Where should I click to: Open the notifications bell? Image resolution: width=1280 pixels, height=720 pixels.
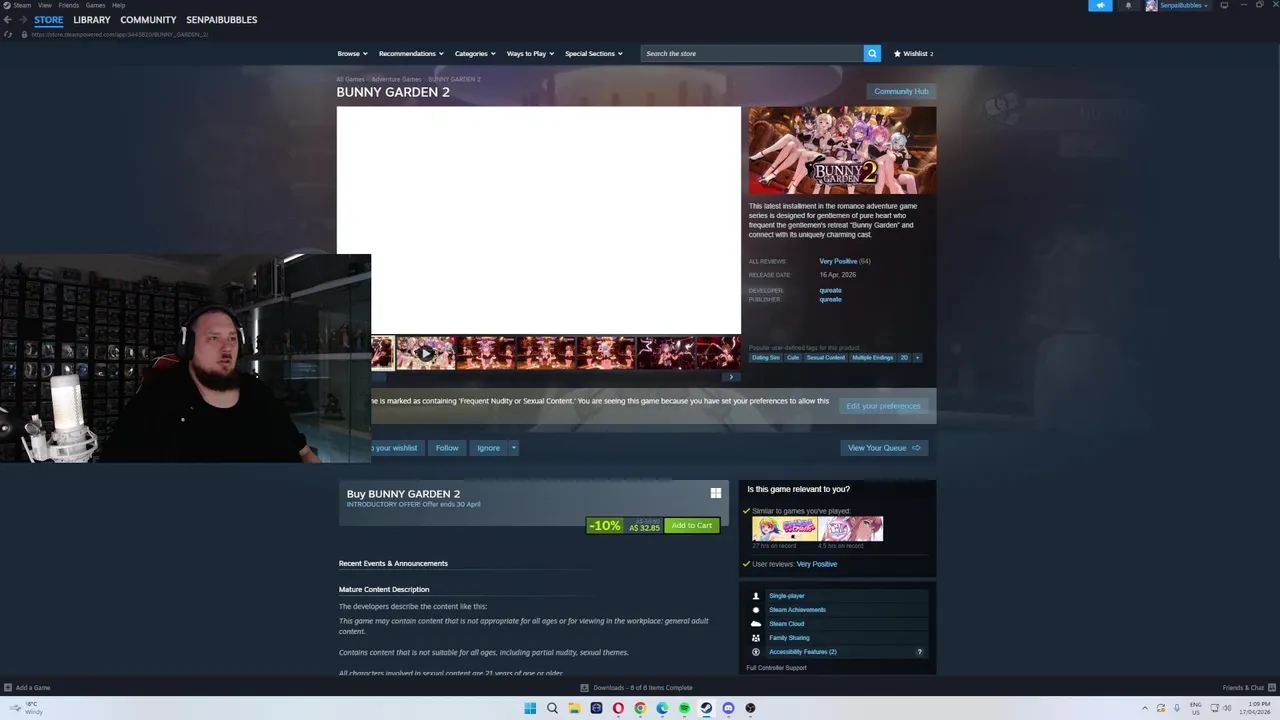1129,5
